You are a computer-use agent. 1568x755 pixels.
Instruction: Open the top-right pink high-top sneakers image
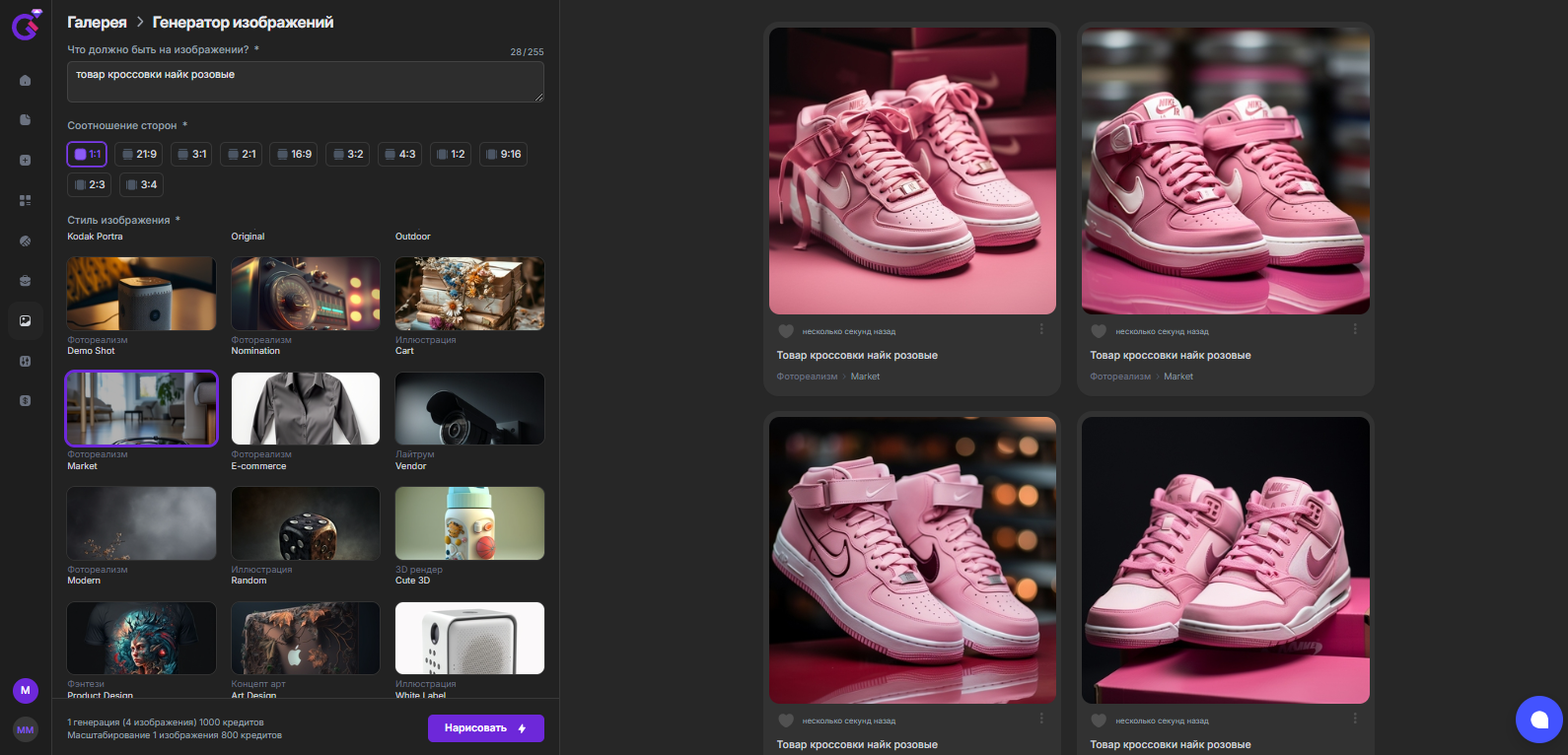[1226, 171]
